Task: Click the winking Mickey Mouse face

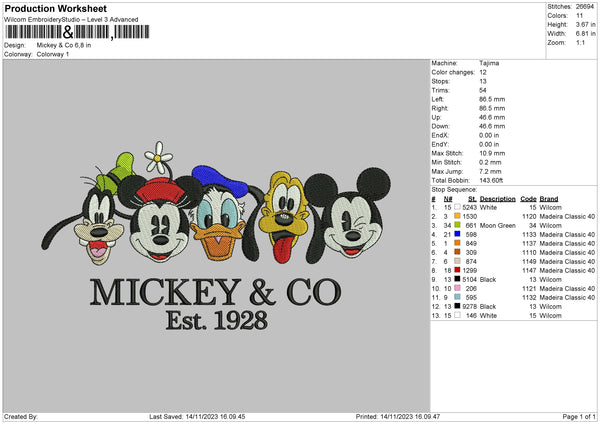Action: [x=351, y=225]
